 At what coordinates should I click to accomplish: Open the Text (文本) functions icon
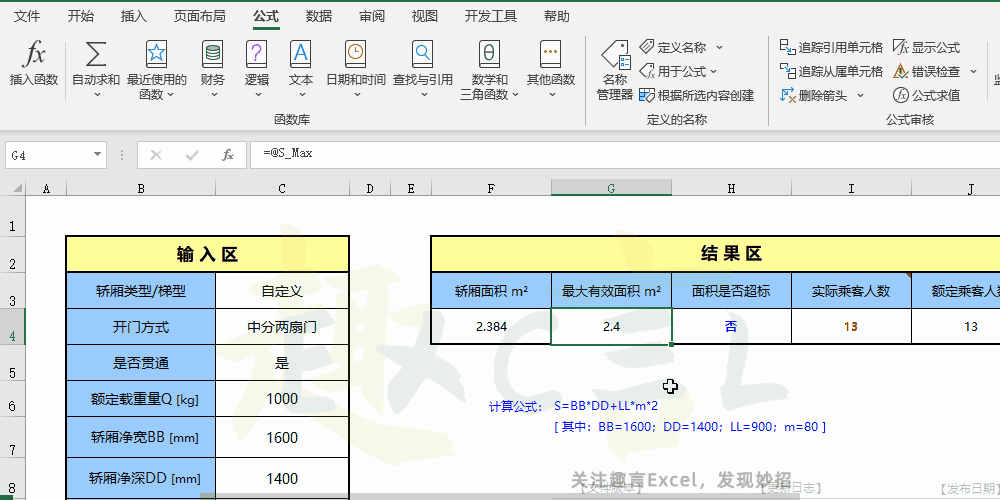(x=300, y=54)
